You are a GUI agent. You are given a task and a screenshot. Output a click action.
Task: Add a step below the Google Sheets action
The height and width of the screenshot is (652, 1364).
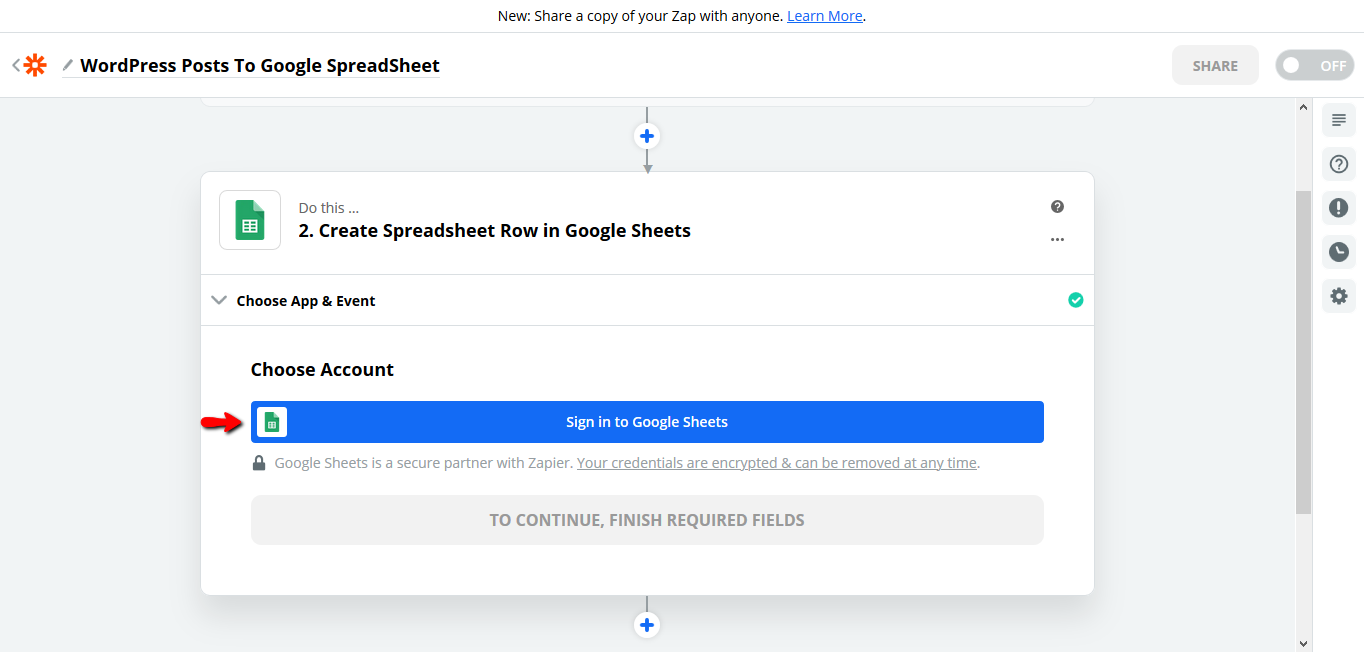pos(647,625)
